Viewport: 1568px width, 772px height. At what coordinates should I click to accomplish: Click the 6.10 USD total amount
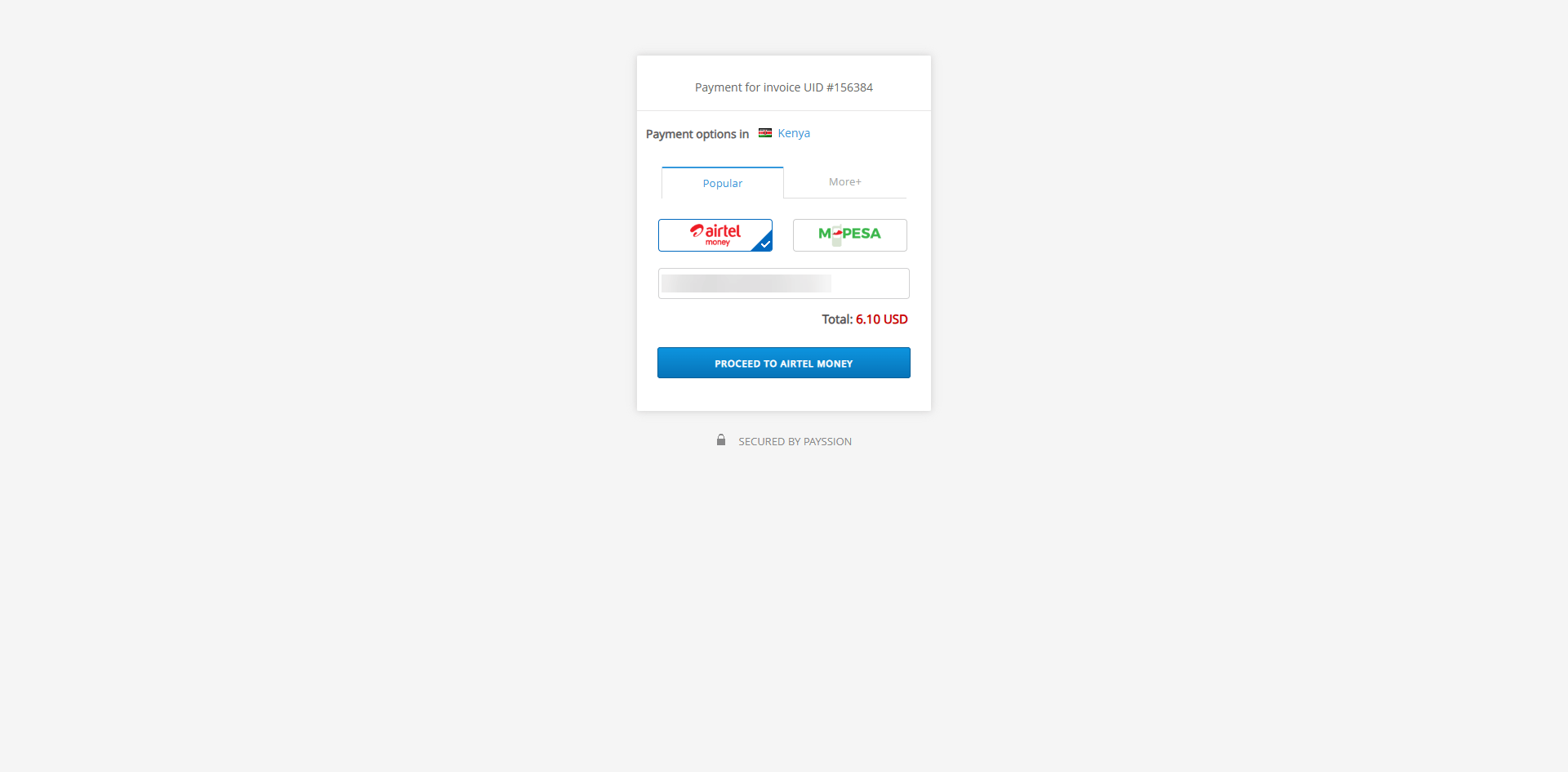[882, 319]
